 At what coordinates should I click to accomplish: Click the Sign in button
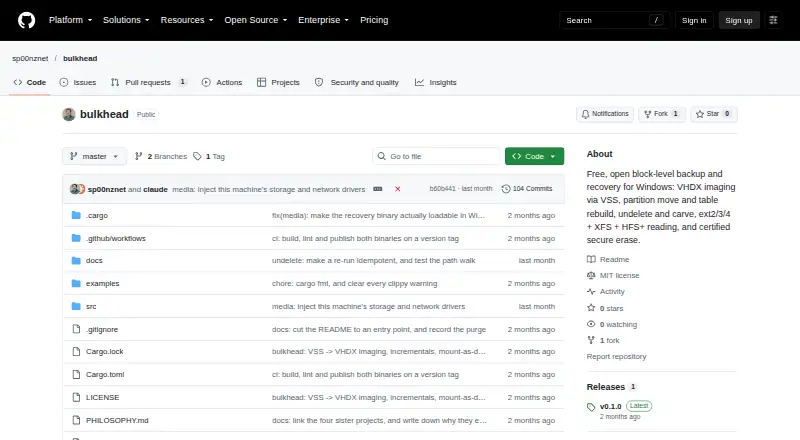[694, 20]
